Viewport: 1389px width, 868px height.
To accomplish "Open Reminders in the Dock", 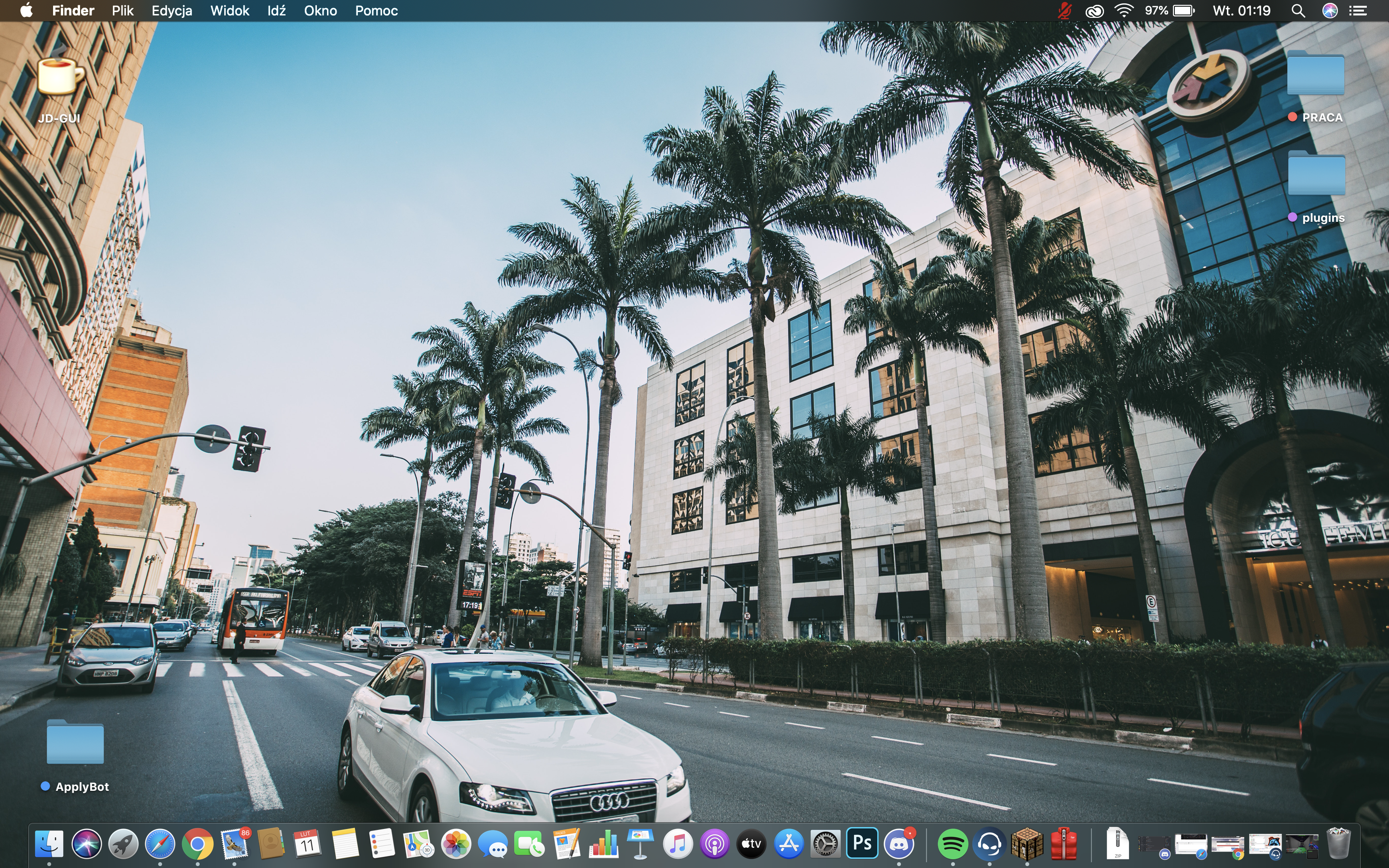I will 381,844.
